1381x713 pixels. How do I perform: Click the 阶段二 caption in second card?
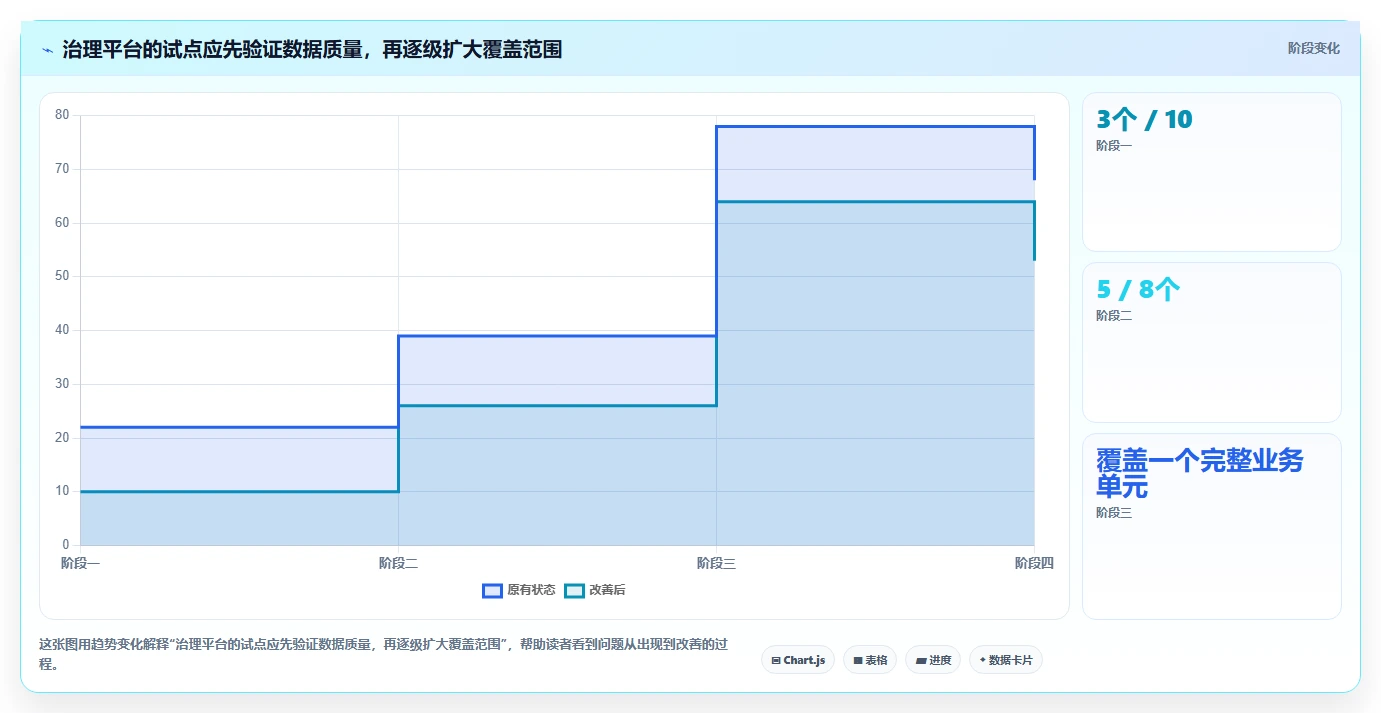pyautogui.click(x=1114, y=316)
